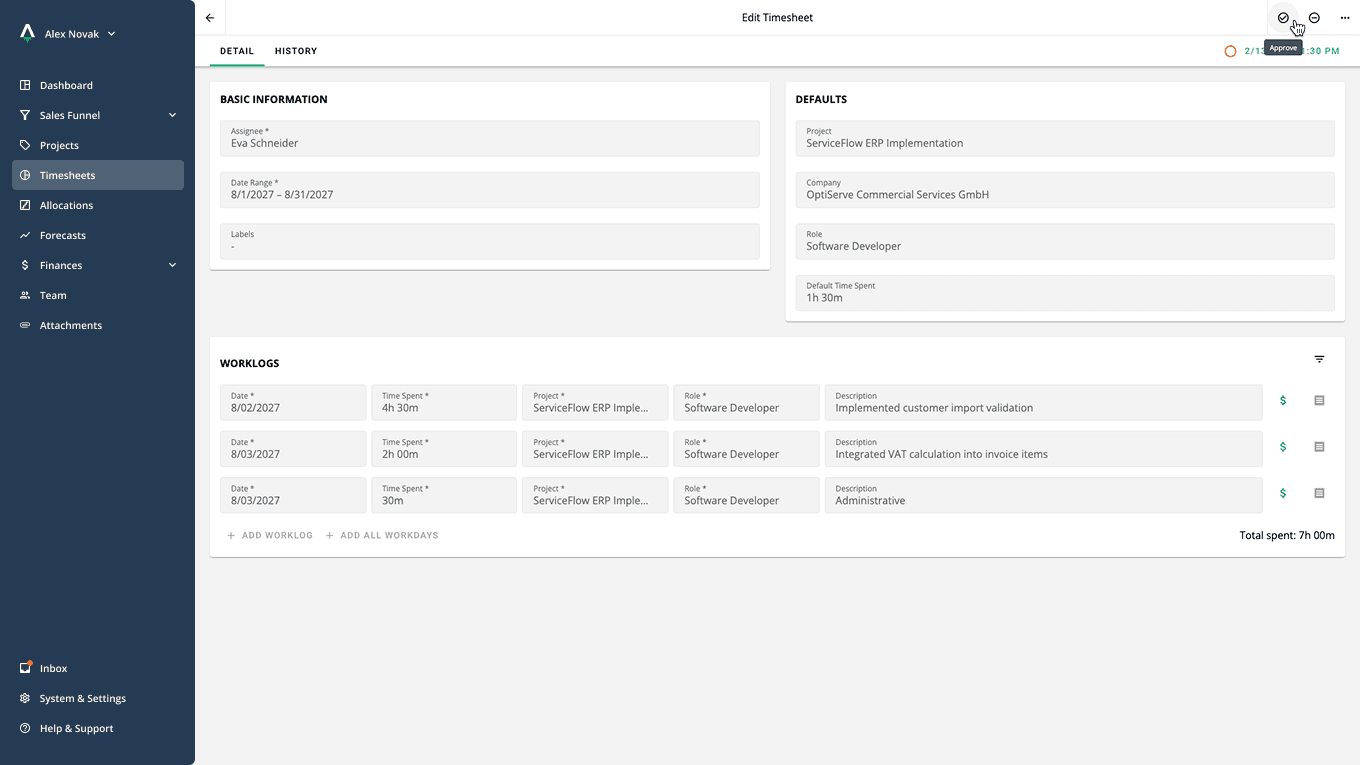Click description 'Implemented customer import validation'
Screen dimensions: 1360x765
(1043, 402)
